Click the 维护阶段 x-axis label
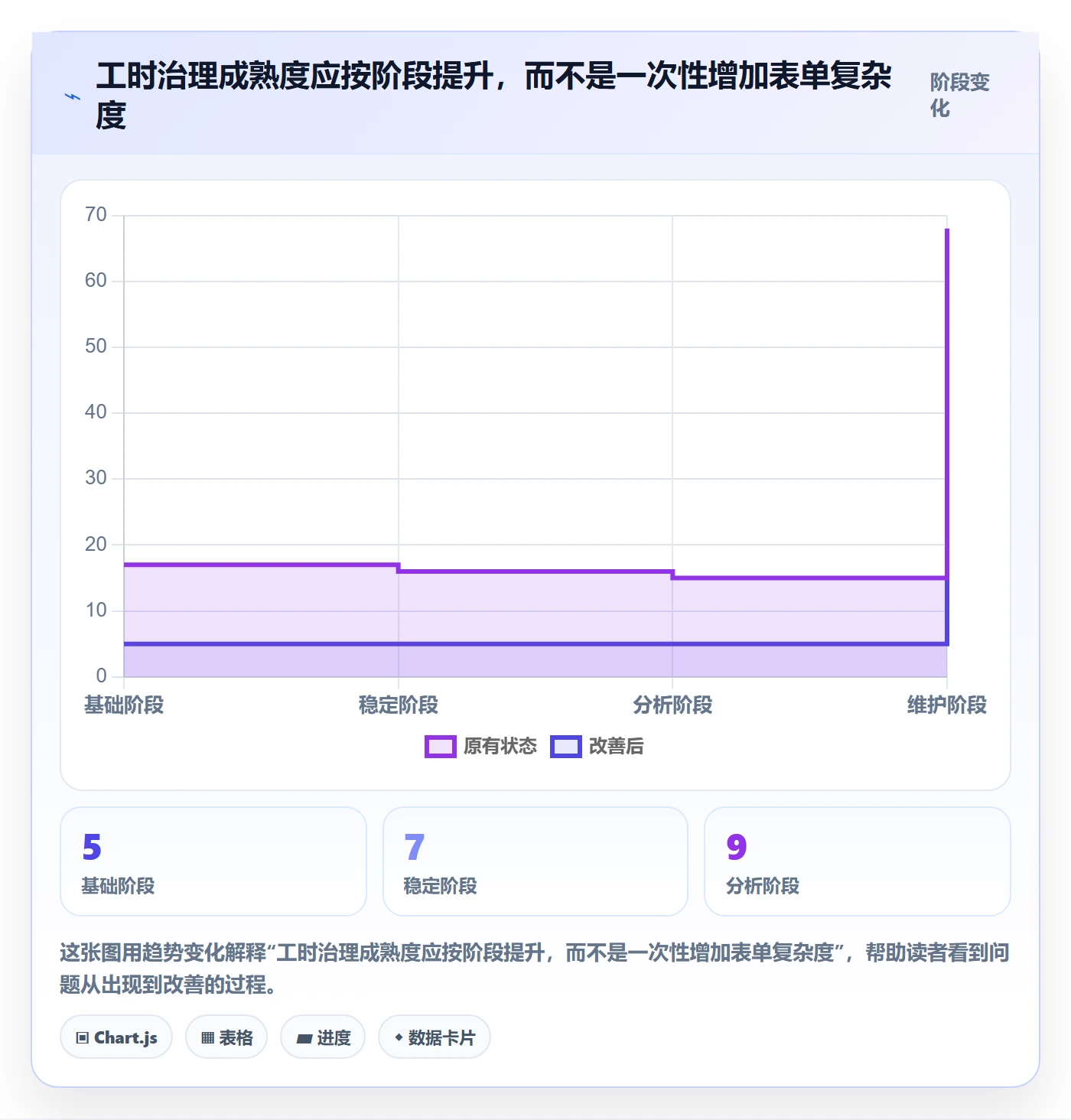Screen dimensions: 1071x1120 (x=947, y=705)
